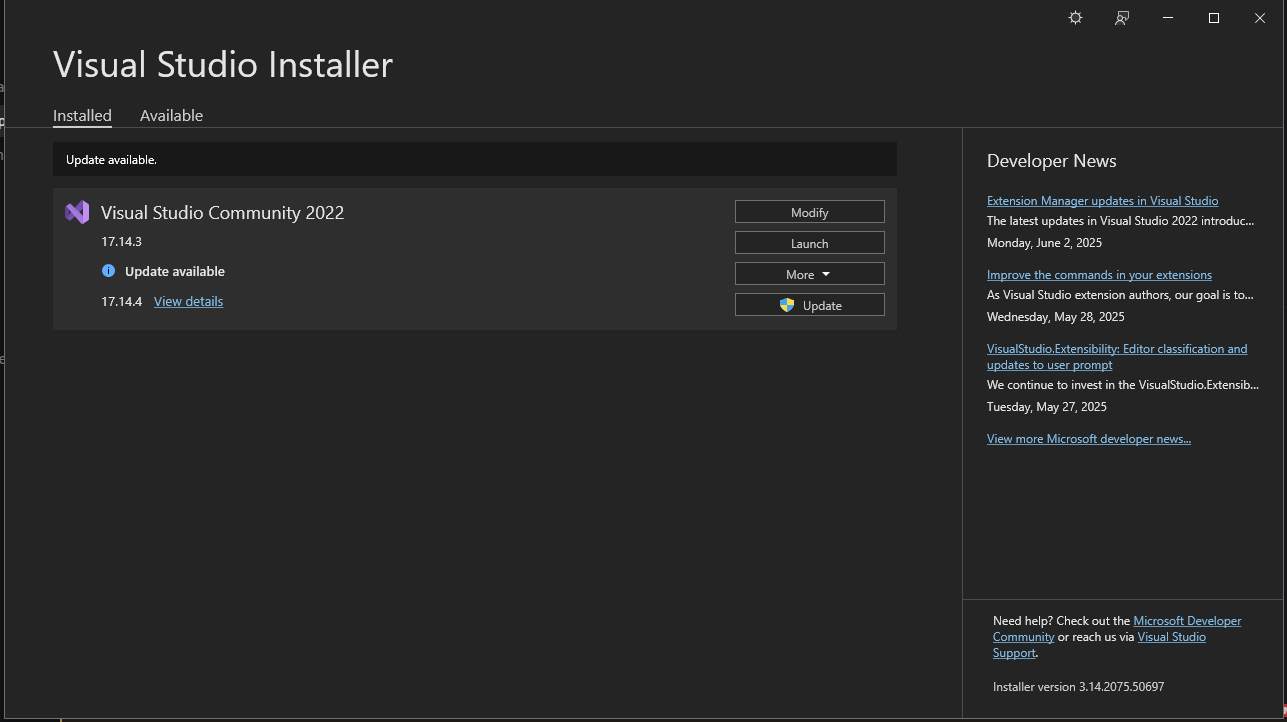Click the shield icon on Update
This screenshot has width=1287, height=722.
click(x=787, y=305)
